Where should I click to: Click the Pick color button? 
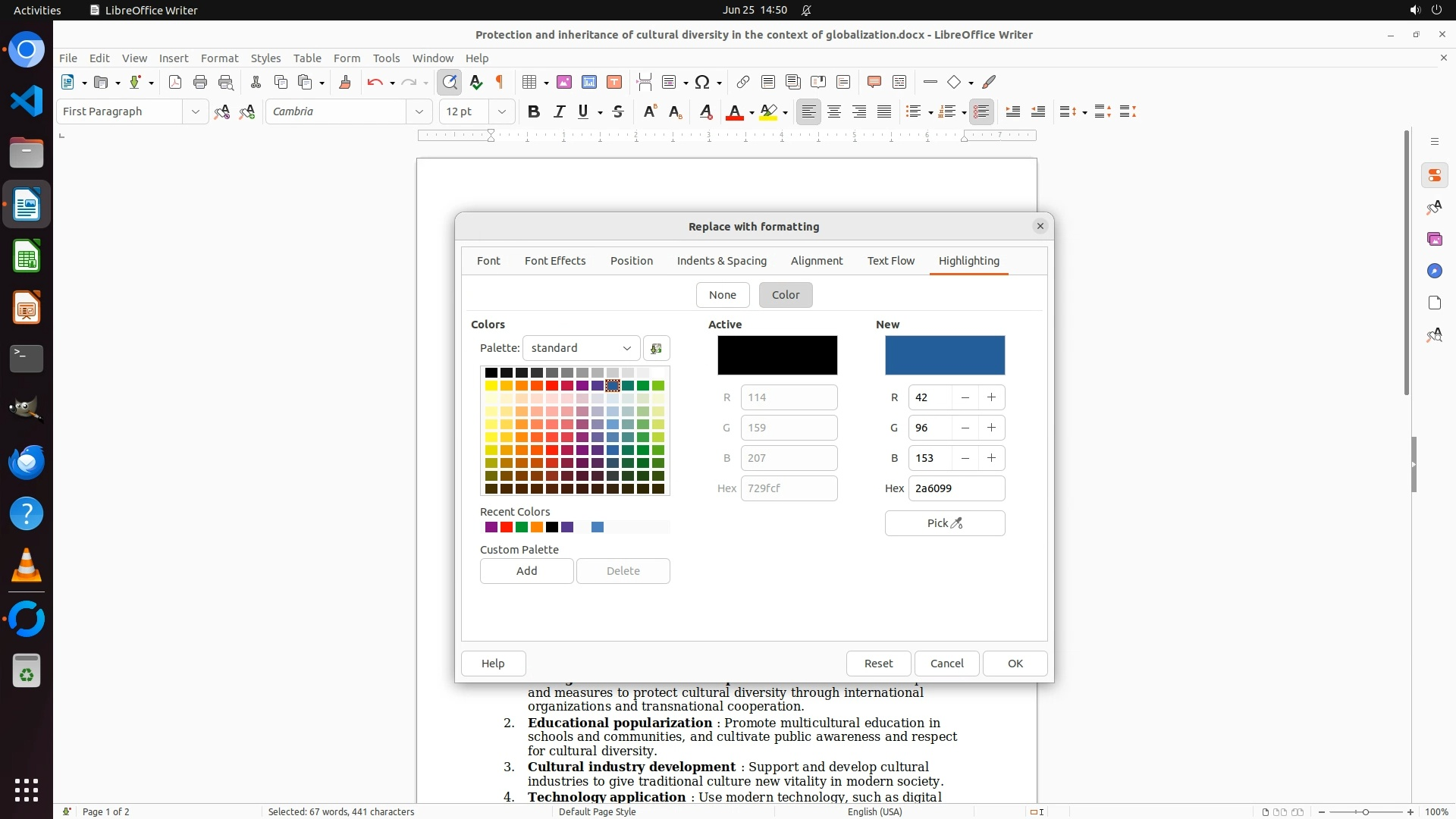[x=944, y=523]
